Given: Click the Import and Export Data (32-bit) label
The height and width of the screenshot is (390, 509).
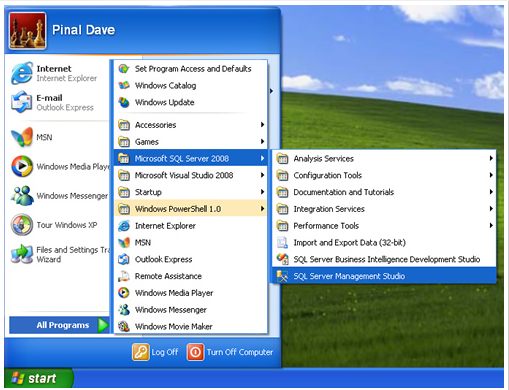Looking at the screenshot, I should pos(349,243).
